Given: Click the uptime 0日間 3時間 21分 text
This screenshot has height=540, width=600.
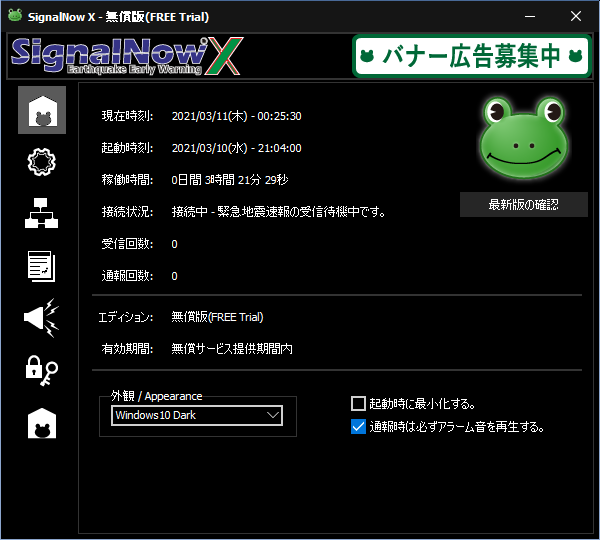Looking at the screenshot, I should (x=230, y=179).
